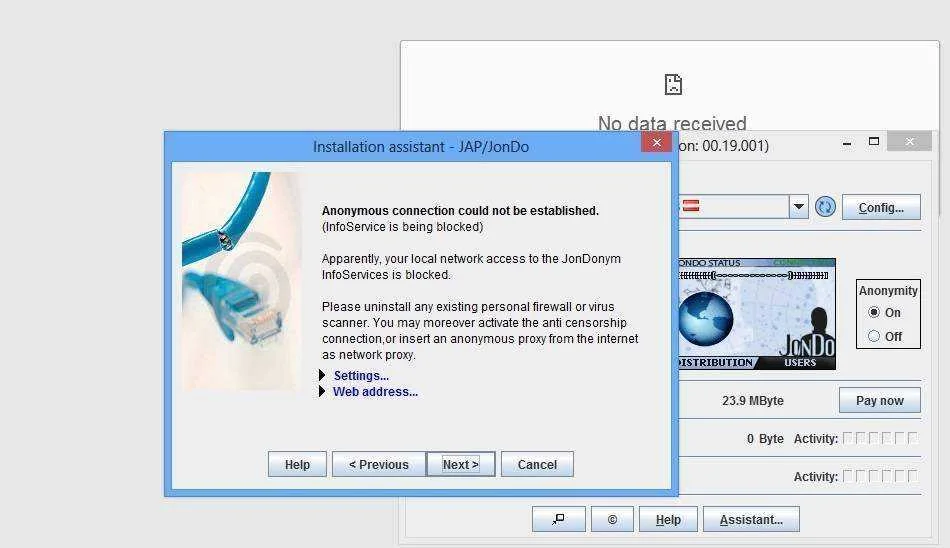Click the network cable image in assistant
The image size is (950, 548).
241,281
